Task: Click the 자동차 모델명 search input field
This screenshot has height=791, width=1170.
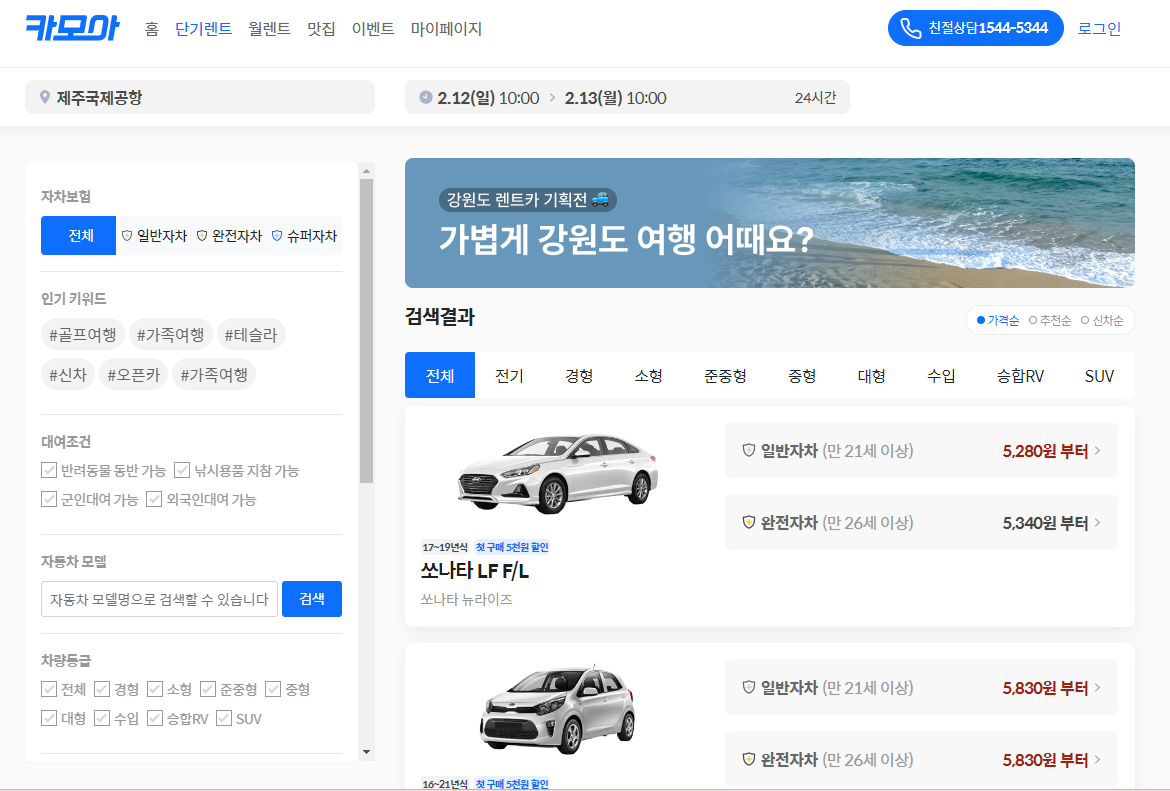Action: pos(159,598)
